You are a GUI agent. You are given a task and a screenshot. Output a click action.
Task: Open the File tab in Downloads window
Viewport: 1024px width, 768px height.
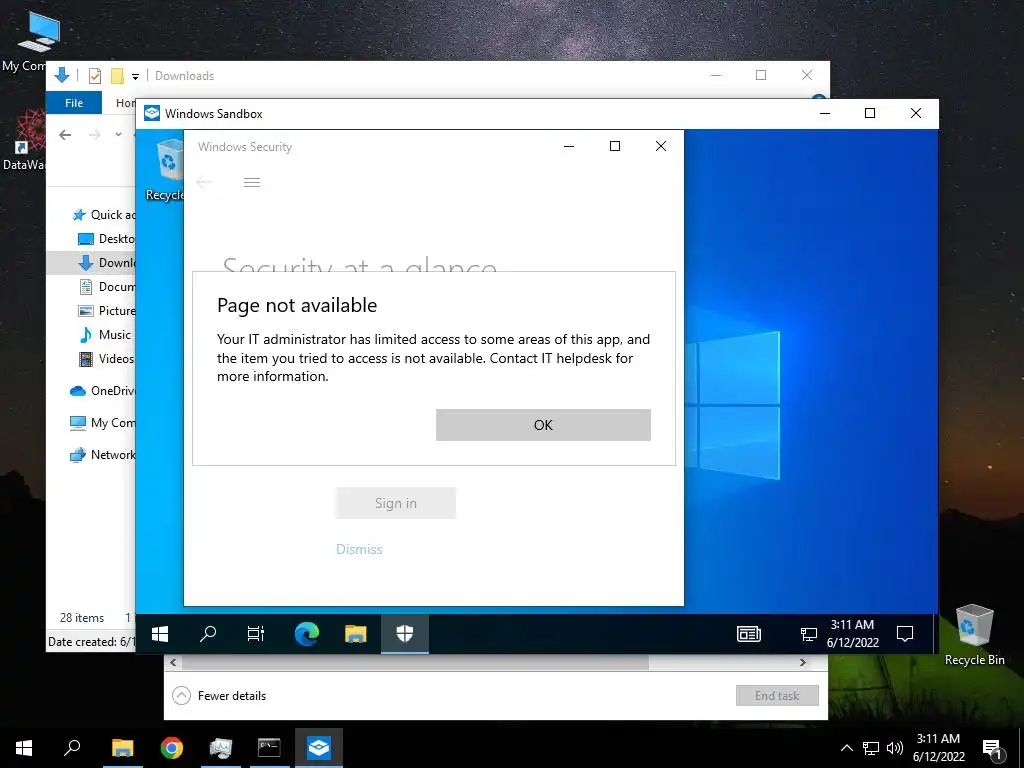pos(74,103)
